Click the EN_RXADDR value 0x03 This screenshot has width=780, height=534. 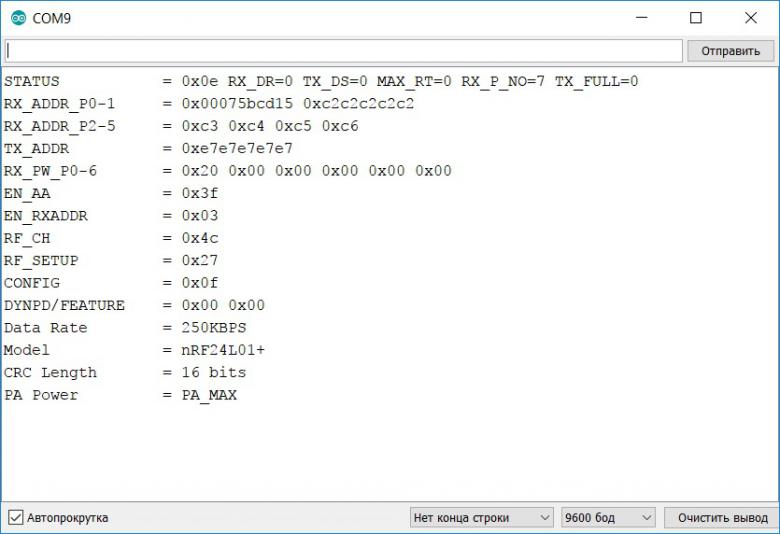(x=200, y=215)
